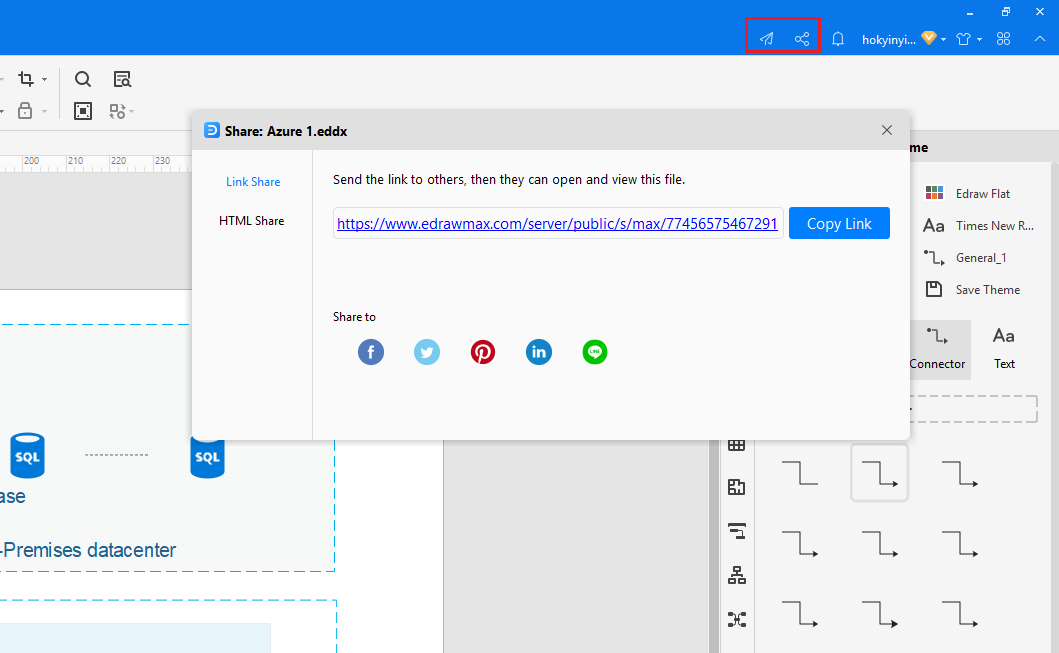Viewport: 1059px width, 653px height.
Task: Expand the account dropdown arrow beside the diamond
Action: 944,39
